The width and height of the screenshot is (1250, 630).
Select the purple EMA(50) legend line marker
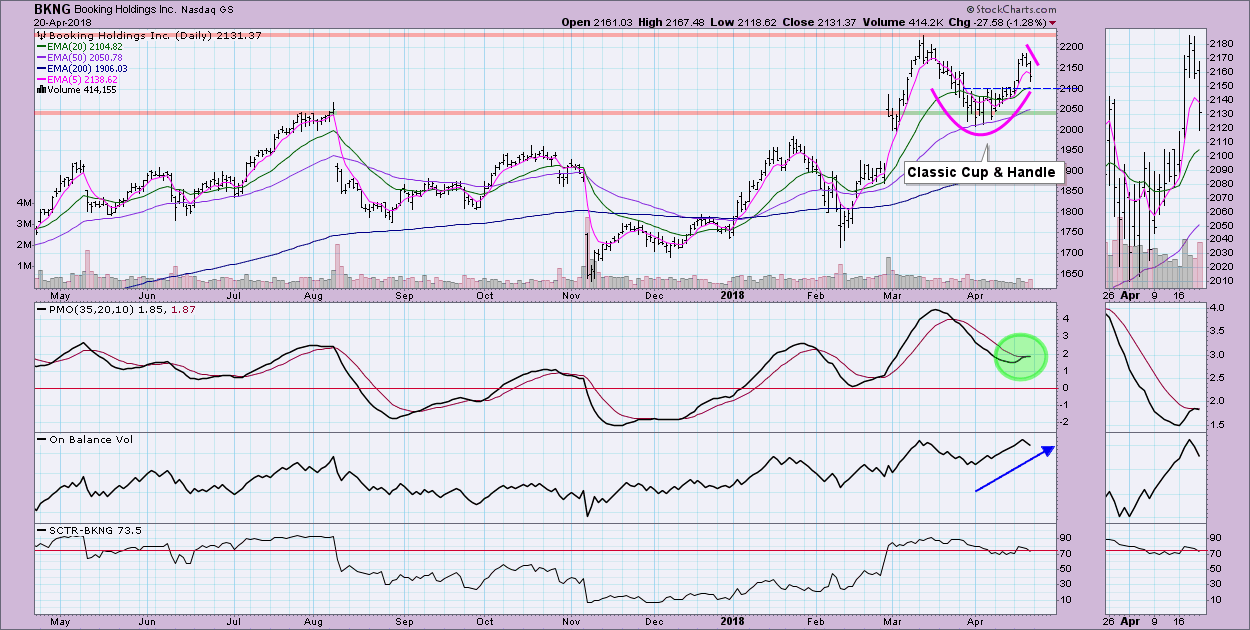pyautogui.click(x=40, y=58)
